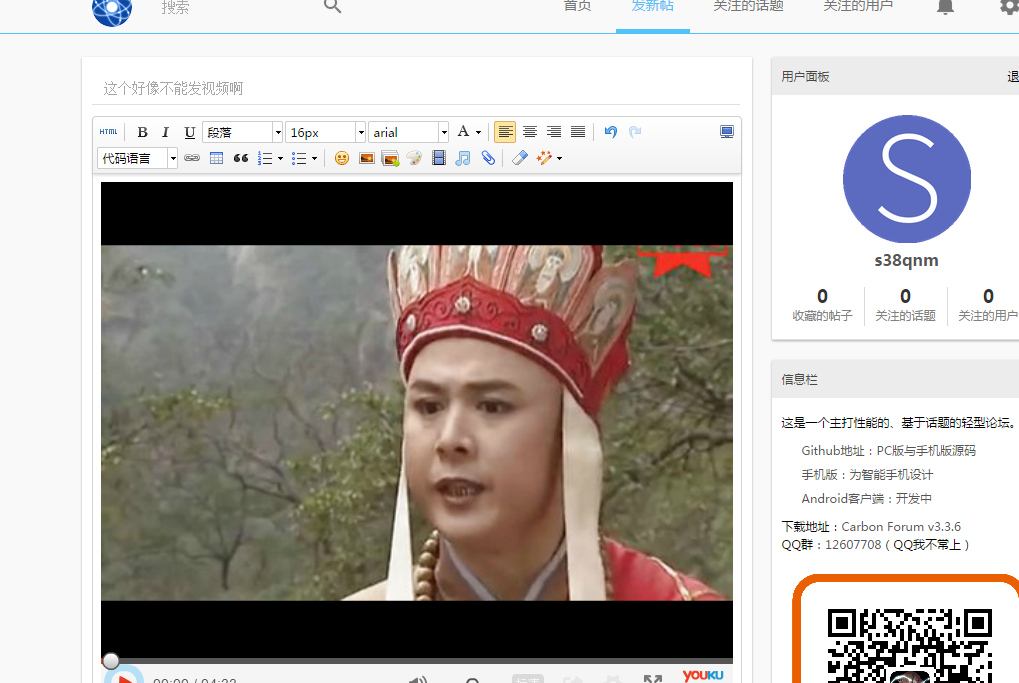
Task: Insert a hyperlink
Action: [192, 158]
